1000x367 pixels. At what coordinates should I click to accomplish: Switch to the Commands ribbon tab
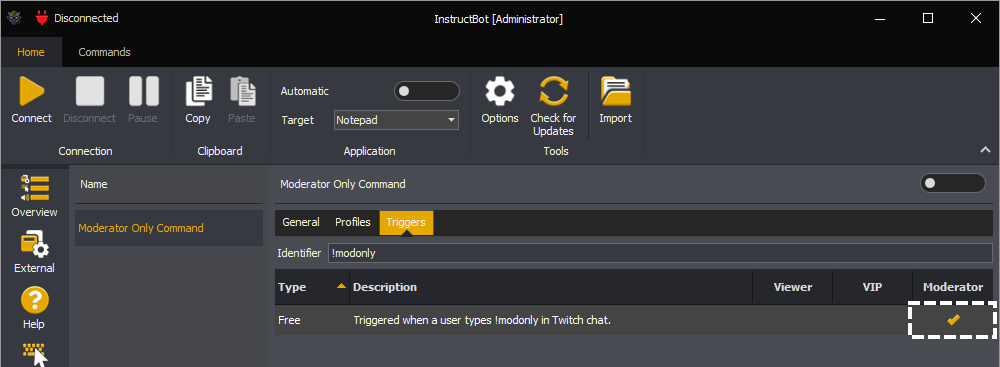(105, 52)
